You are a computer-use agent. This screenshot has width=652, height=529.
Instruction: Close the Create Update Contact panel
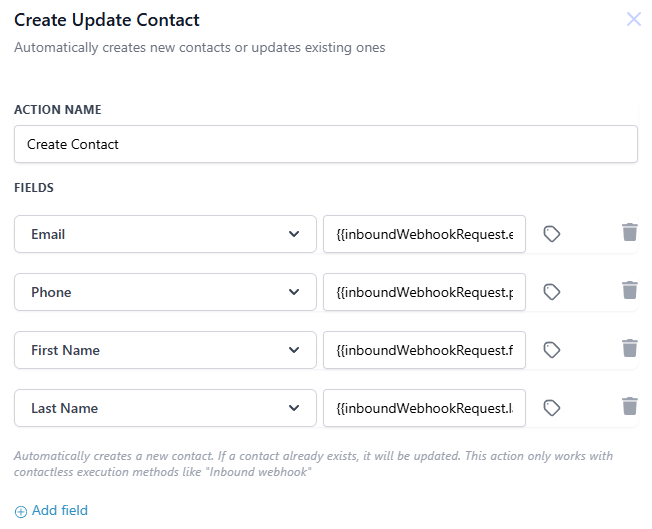point(634,19)
